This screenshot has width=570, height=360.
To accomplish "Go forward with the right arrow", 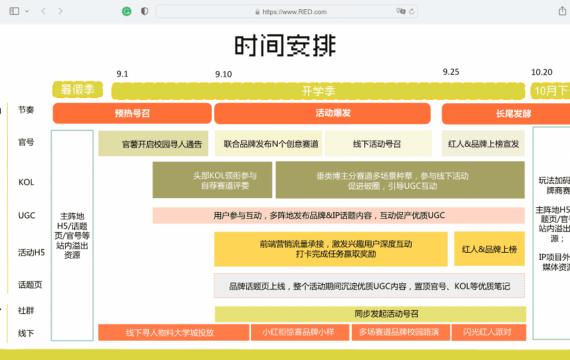I will 60,11.
